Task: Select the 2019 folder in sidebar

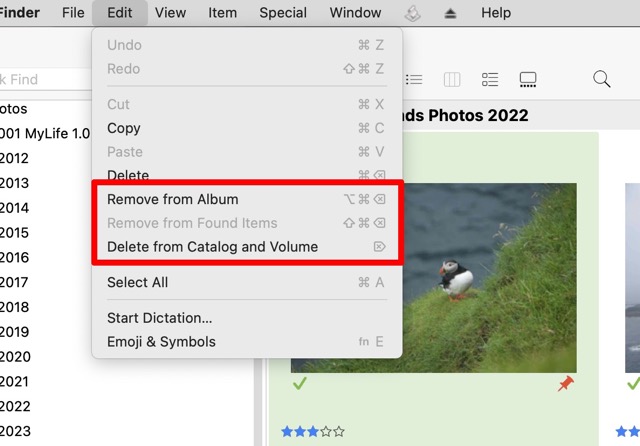Action: (x=14, y=332)
